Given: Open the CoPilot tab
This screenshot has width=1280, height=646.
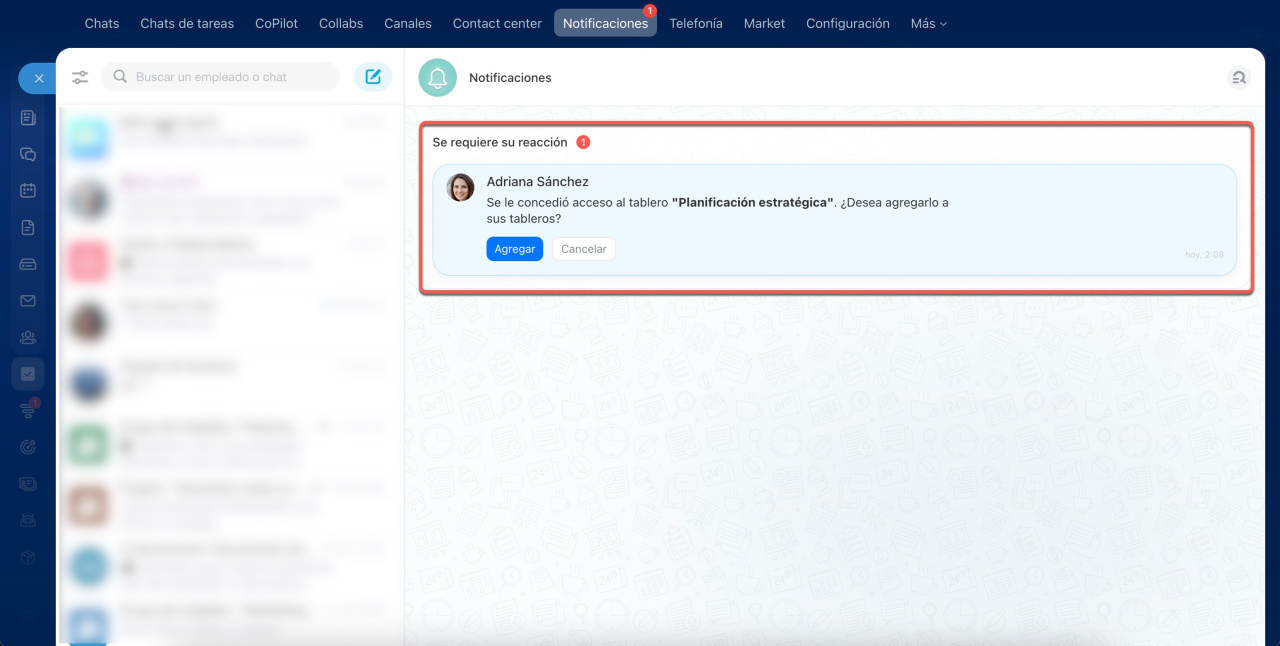Looking at the screenshot, I should (276, 23).
